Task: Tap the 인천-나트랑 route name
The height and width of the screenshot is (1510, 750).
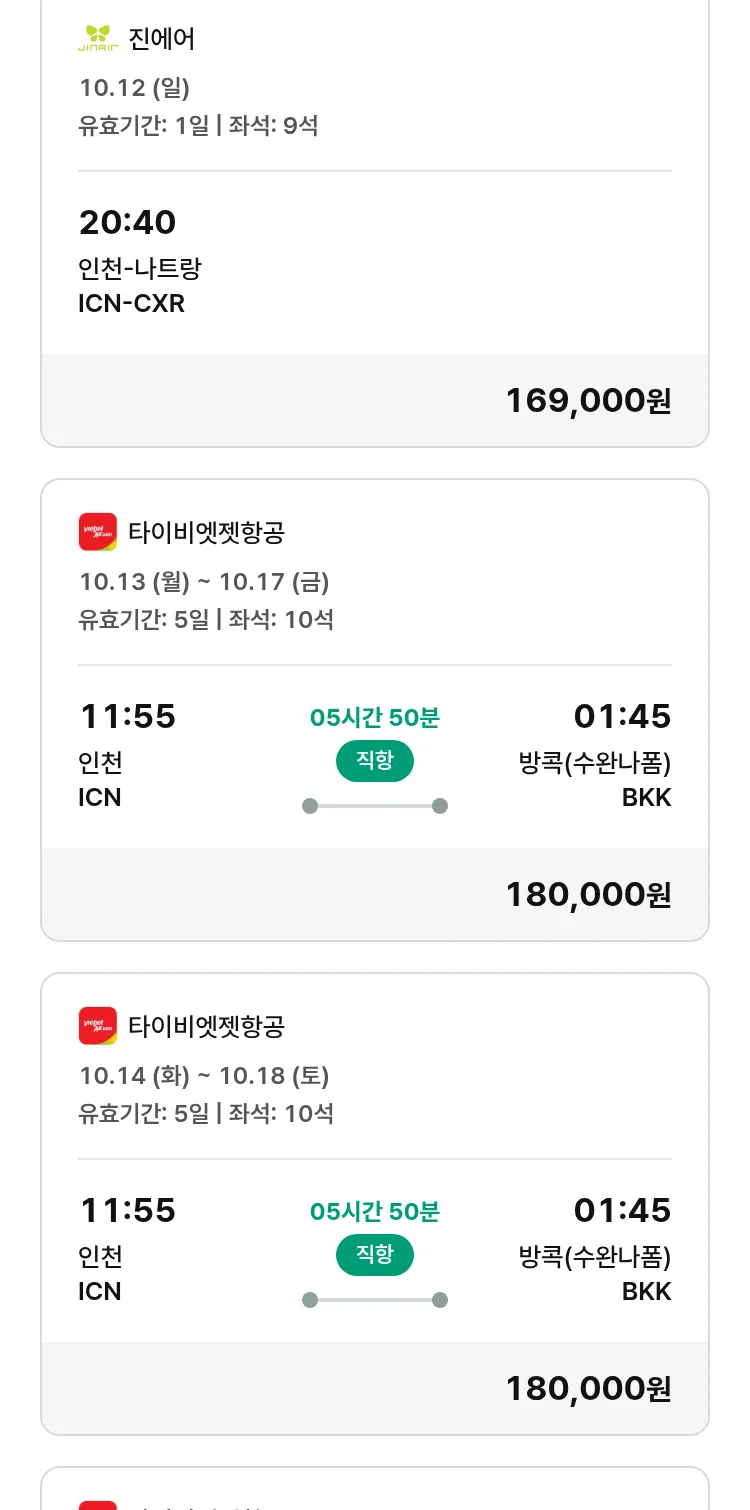Action: 140,268
